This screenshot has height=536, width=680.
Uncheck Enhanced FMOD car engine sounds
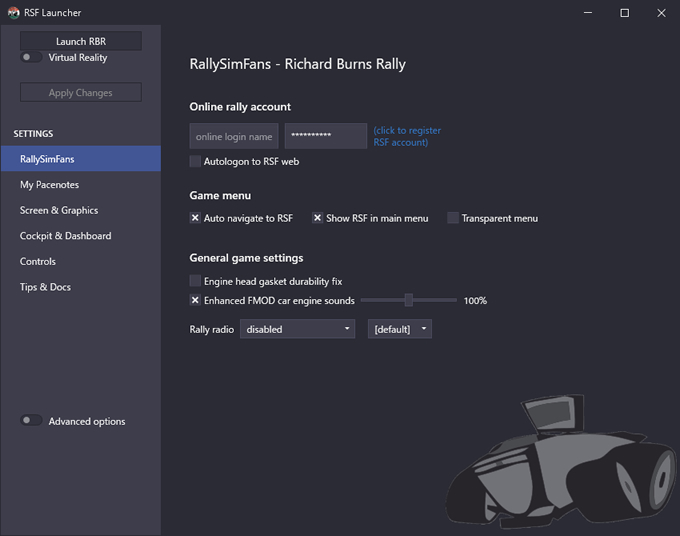[195, 300]
